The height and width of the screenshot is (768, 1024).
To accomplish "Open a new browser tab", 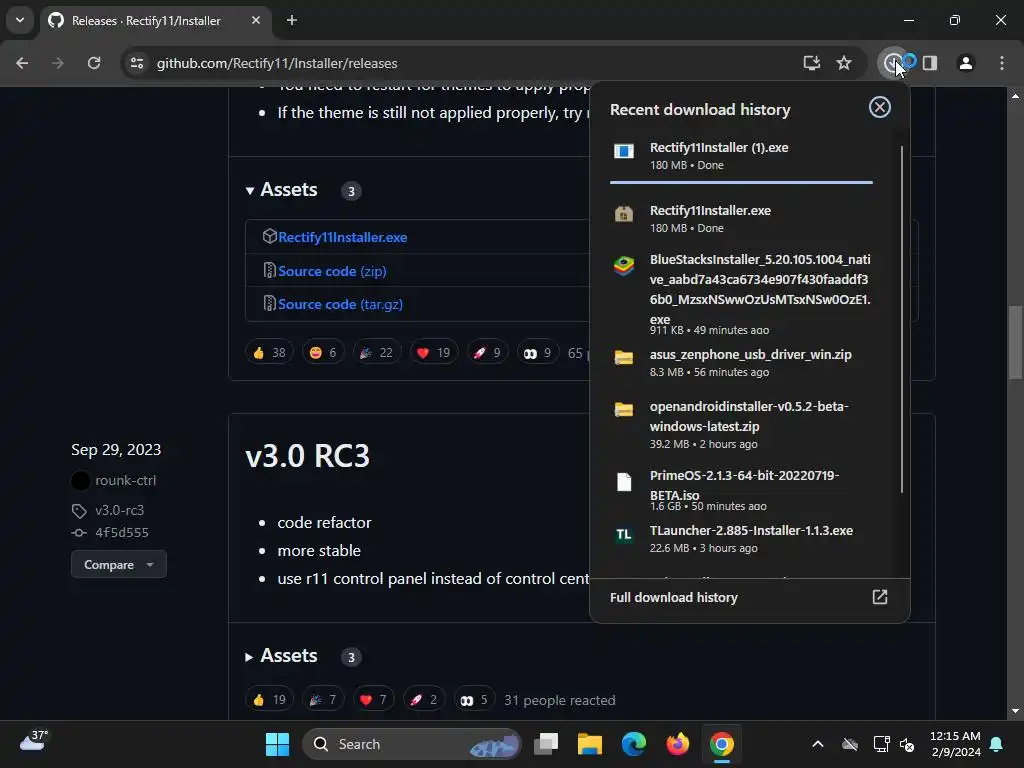I will (x=292, y=20).
